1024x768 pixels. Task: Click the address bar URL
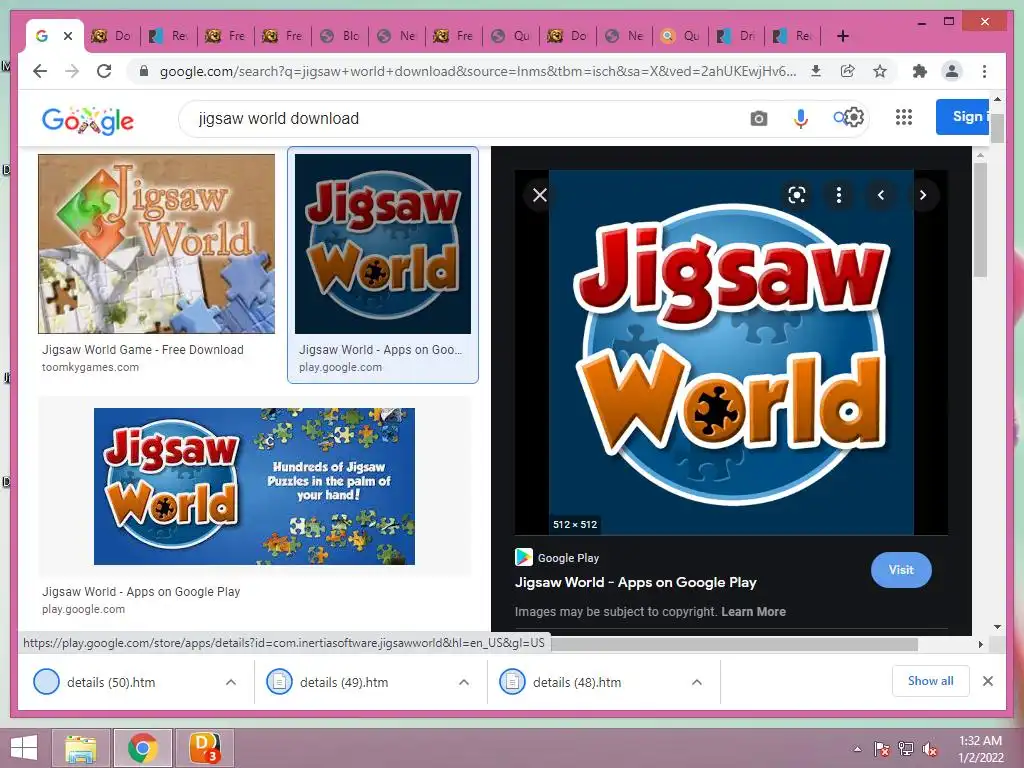[477, 71]
